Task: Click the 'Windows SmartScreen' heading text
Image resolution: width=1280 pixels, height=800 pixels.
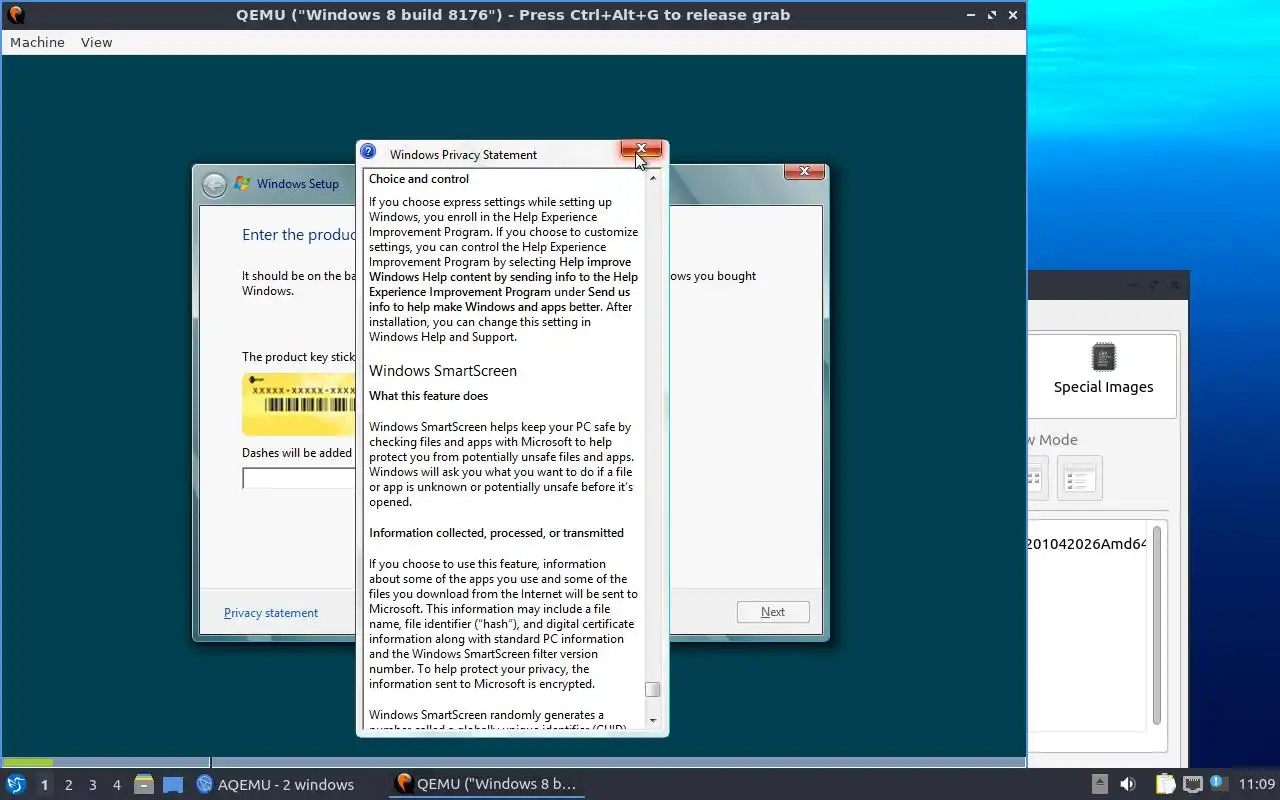Action: click(443, 370)
